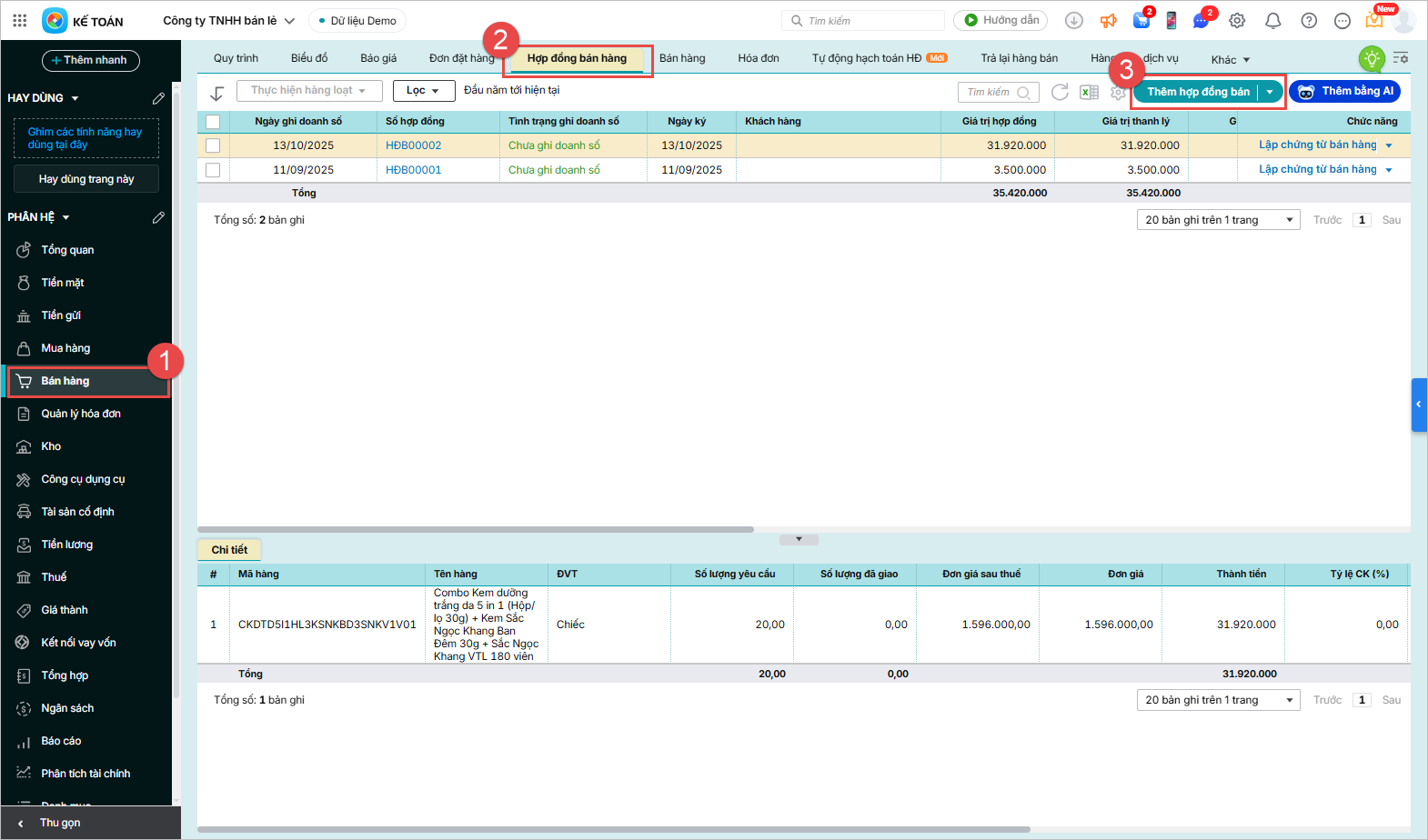
Task: Open the app launcher grid icon
Action: click(20, 20)
